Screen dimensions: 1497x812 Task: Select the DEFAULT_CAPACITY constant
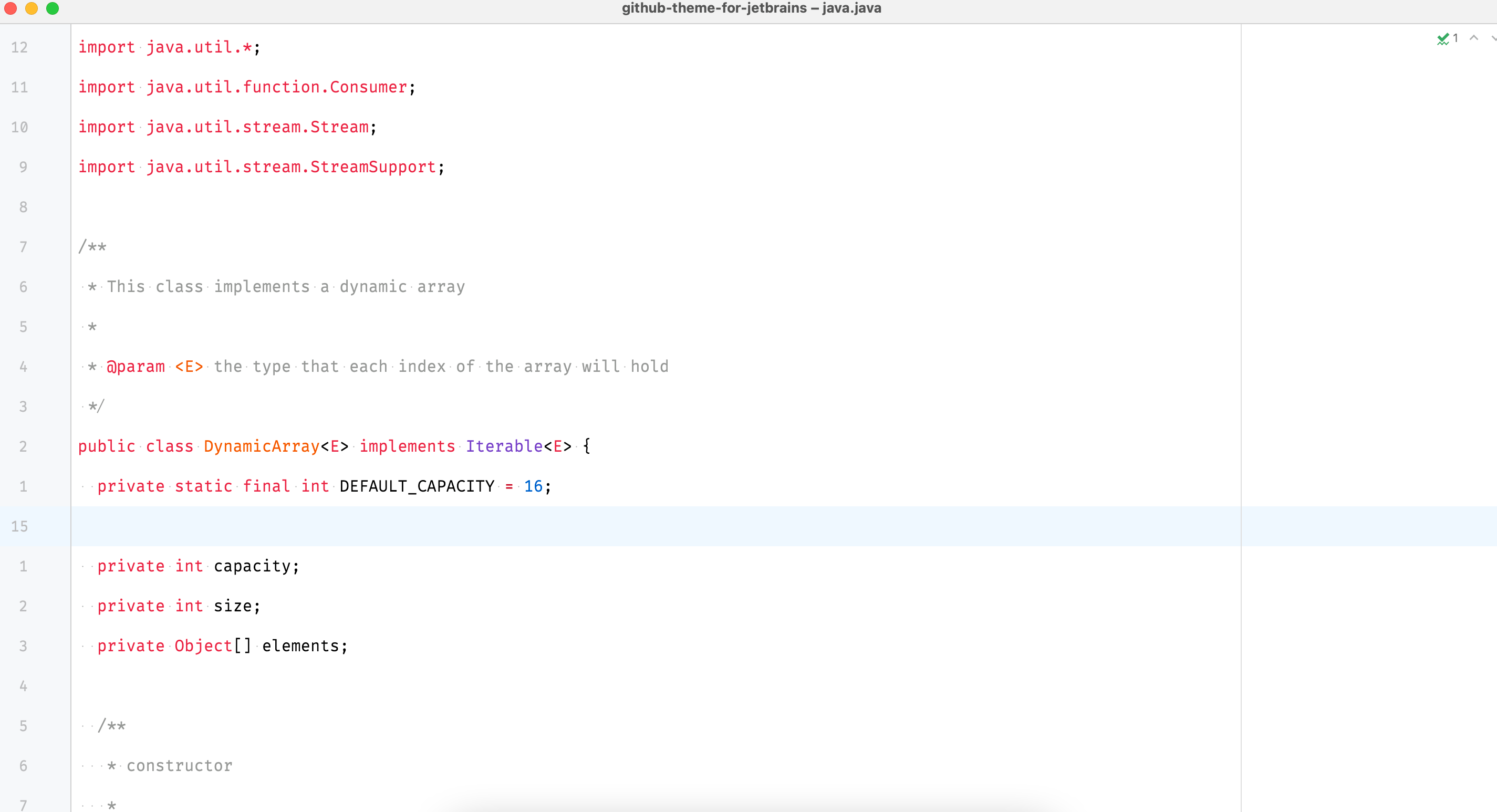[x=417, y=486]
